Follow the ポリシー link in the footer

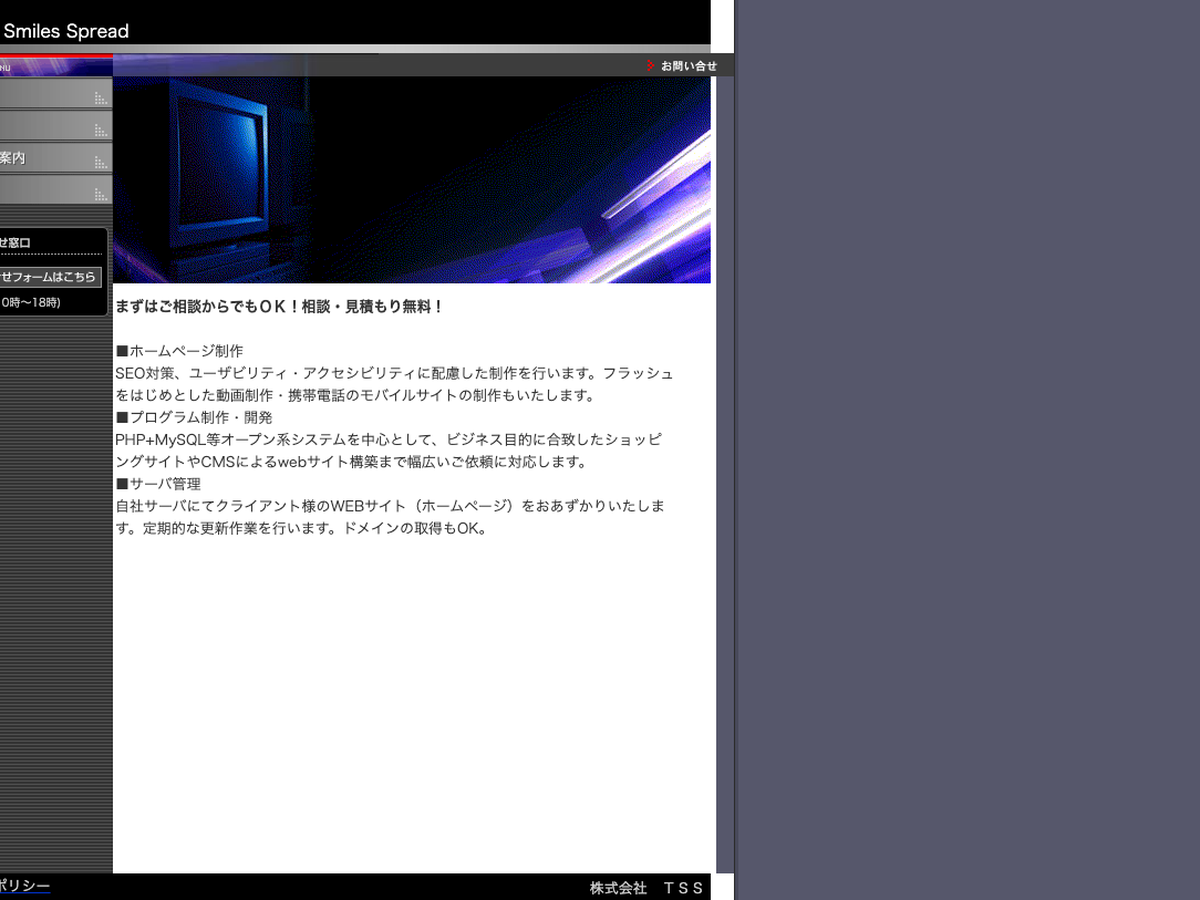click(x=24, y=886)
